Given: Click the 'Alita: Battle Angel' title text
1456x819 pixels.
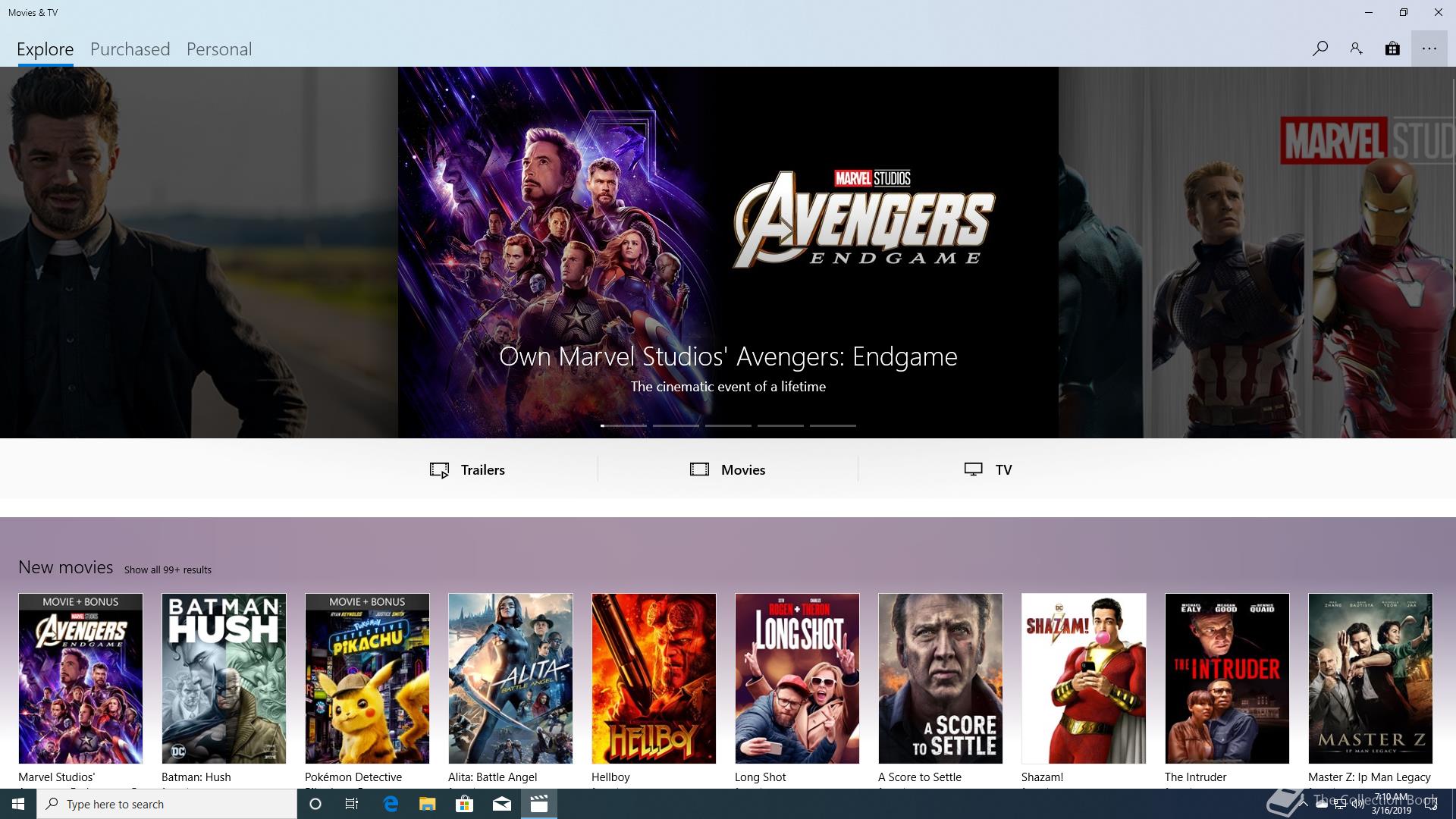Looking at the screenshot, I should (492, 777).
